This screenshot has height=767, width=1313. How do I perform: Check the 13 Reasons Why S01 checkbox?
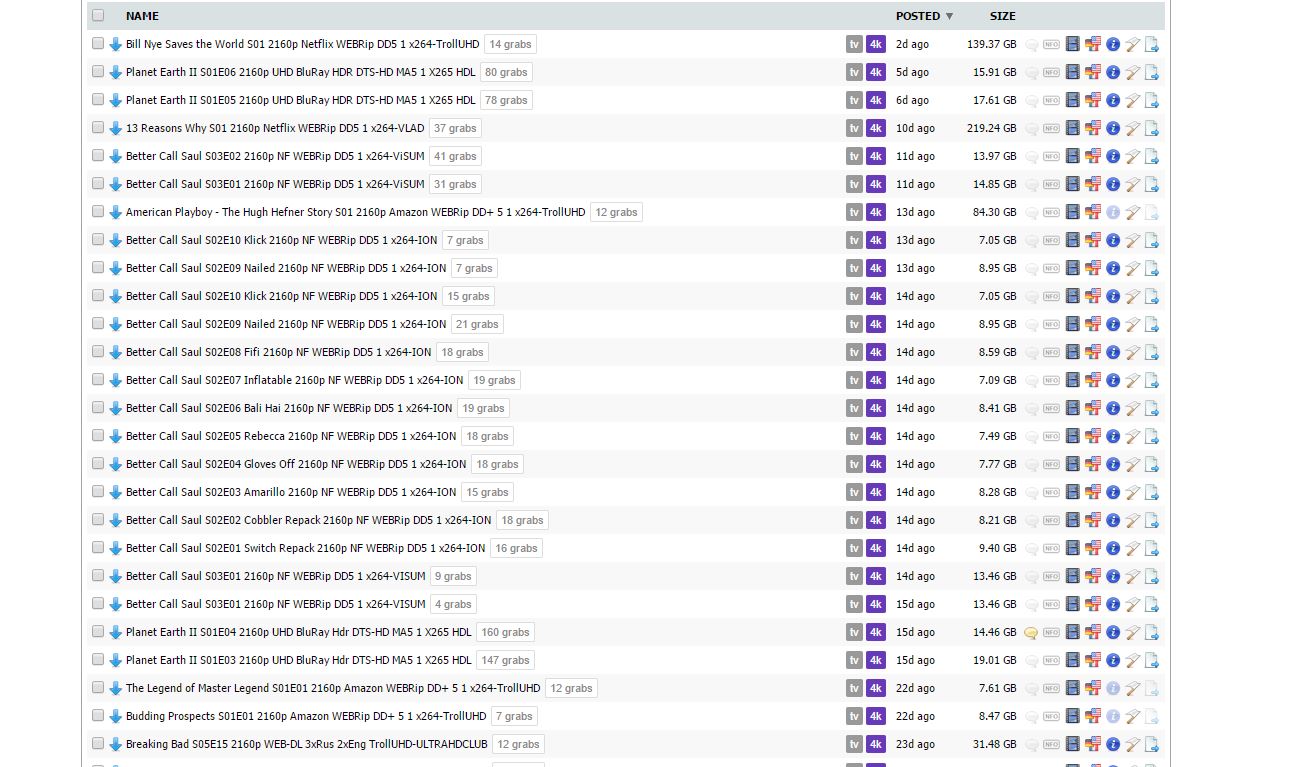pos(98,128)
